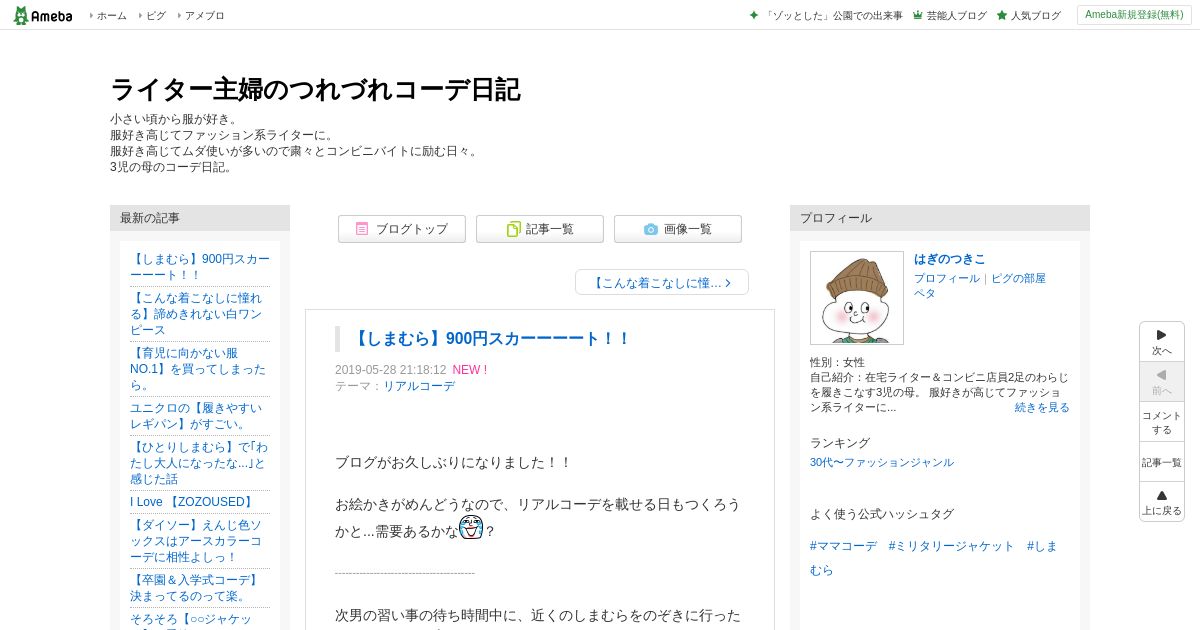Screen dimensions: 1200x630
Task: Click the green documents icon on 記事一覧
Action: [x=513, y=229]
